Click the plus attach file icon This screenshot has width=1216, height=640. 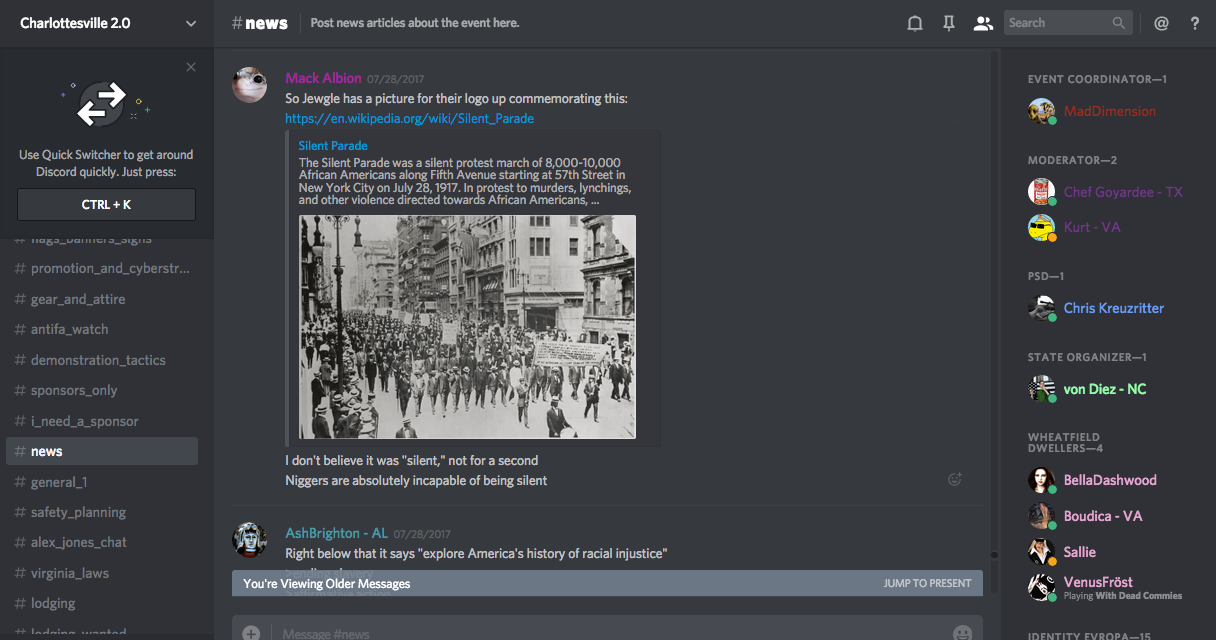pos(251,633)
